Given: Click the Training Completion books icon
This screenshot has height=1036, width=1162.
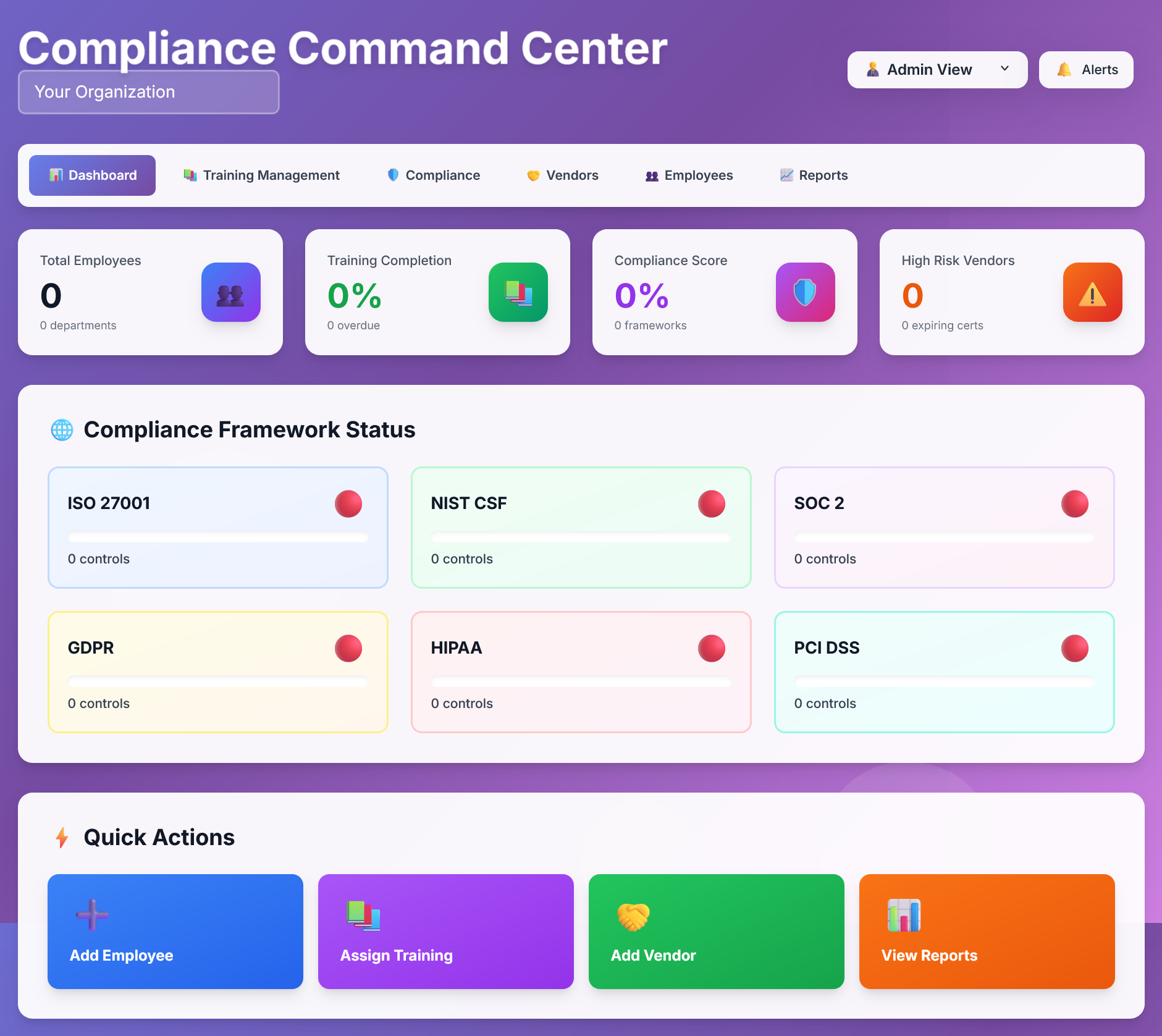Looking at the screenshot, I should click(518, 292).
